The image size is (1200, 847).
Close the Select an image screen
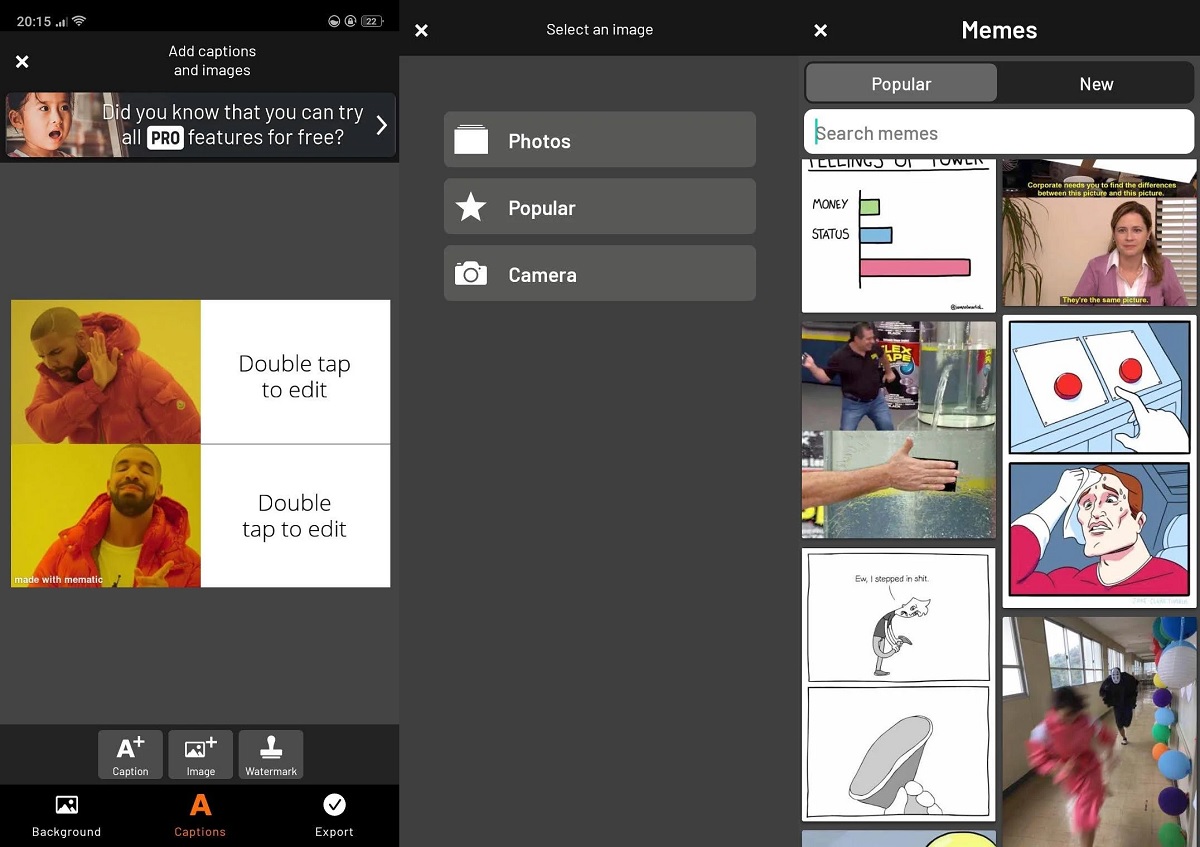click(421, 30)
